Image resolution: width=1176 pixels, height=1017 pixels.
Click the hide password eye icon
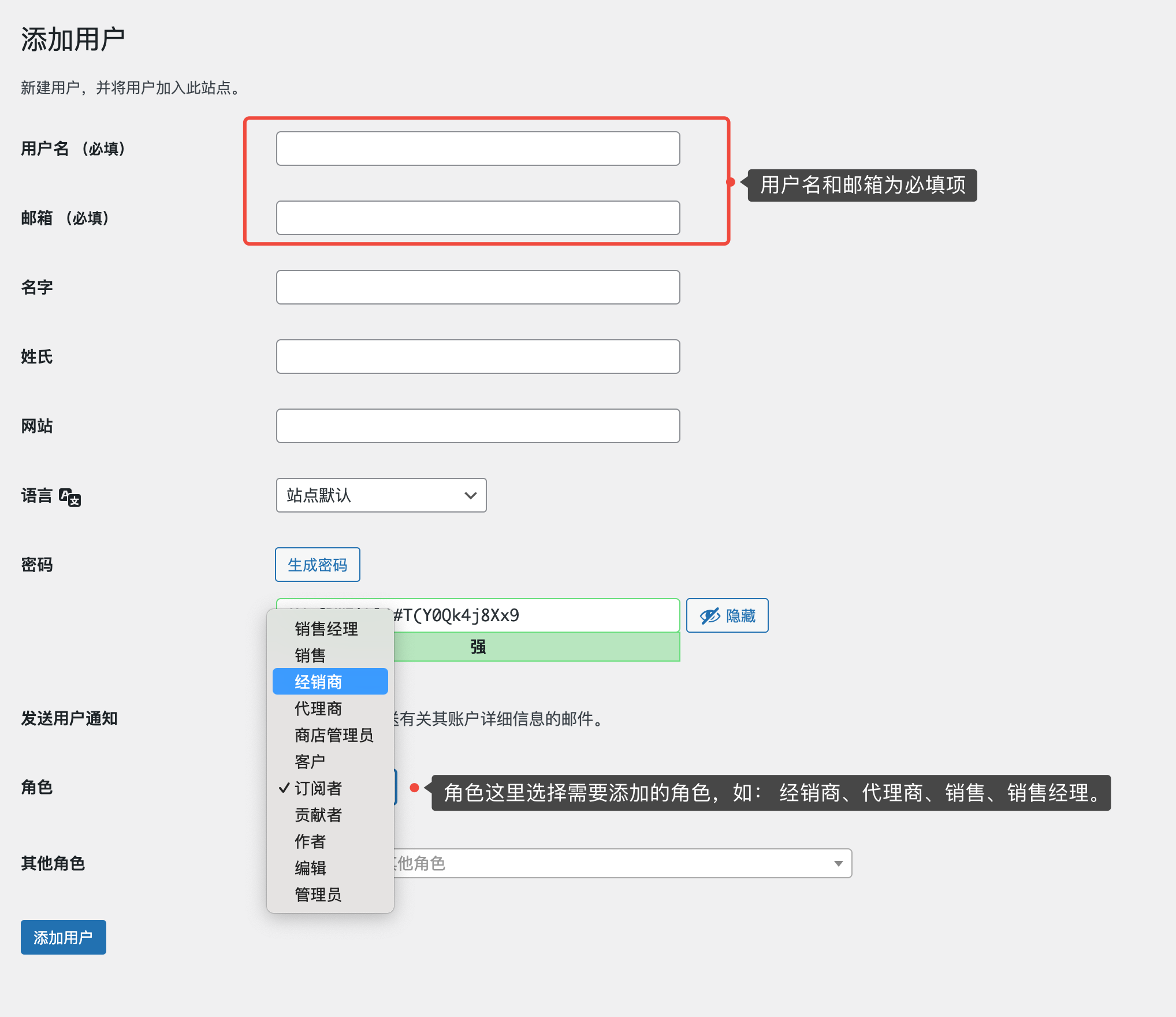710,616
